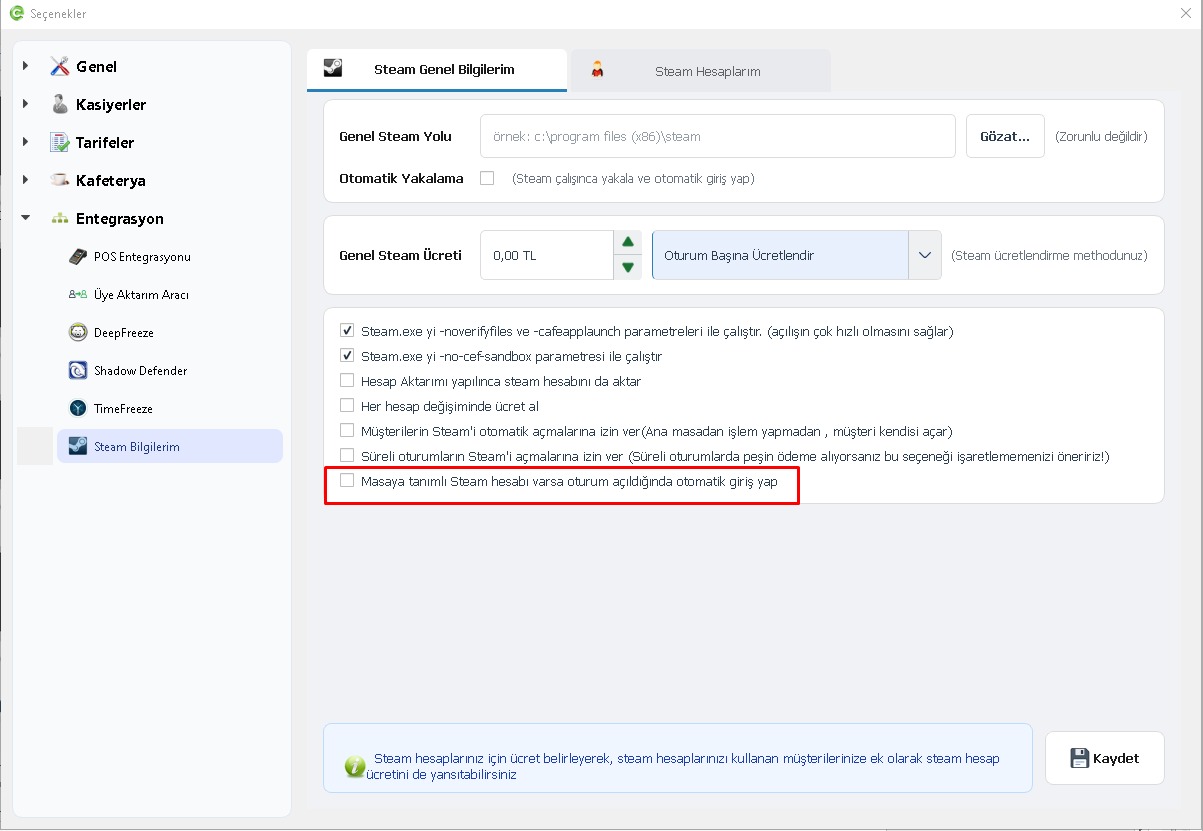Expand the Kasiyerler tree arrow
The width and height of the screenshot is (1203, 831).
coord(26,104)
